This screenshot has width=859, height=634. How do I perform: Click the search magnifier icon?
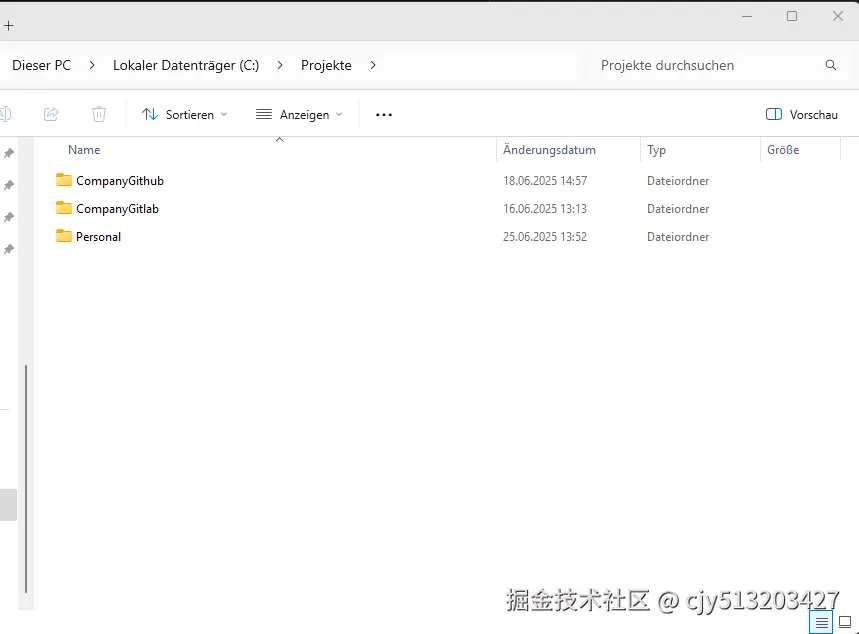tap(831, 65)
